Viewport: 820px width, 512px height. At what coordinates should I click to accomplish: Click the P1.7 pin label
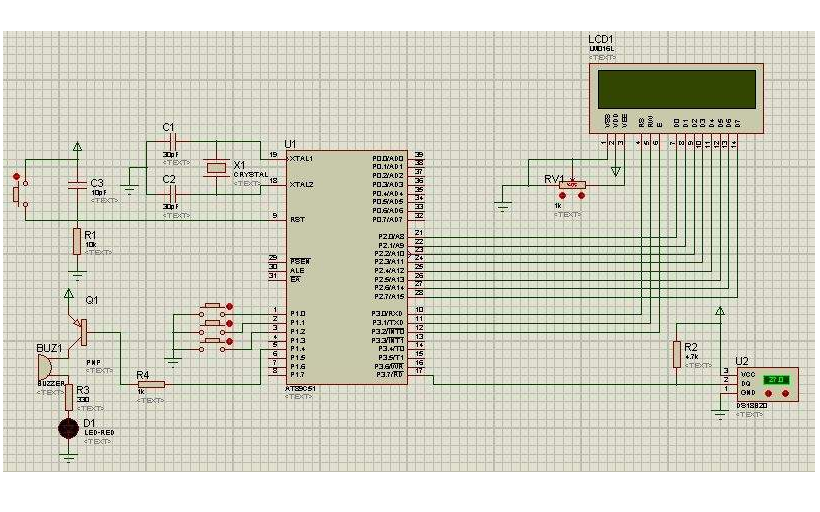click(298, 374)
